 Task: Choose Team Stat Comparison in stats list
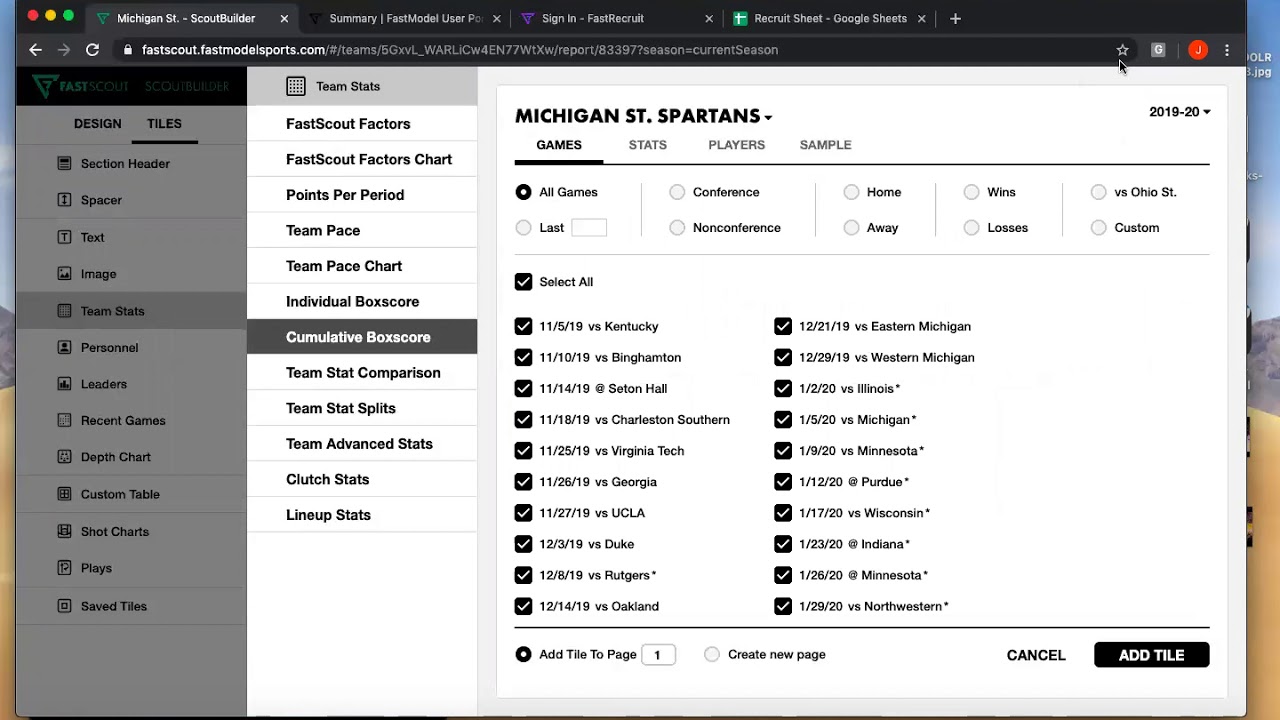click(x=362, y=373)
